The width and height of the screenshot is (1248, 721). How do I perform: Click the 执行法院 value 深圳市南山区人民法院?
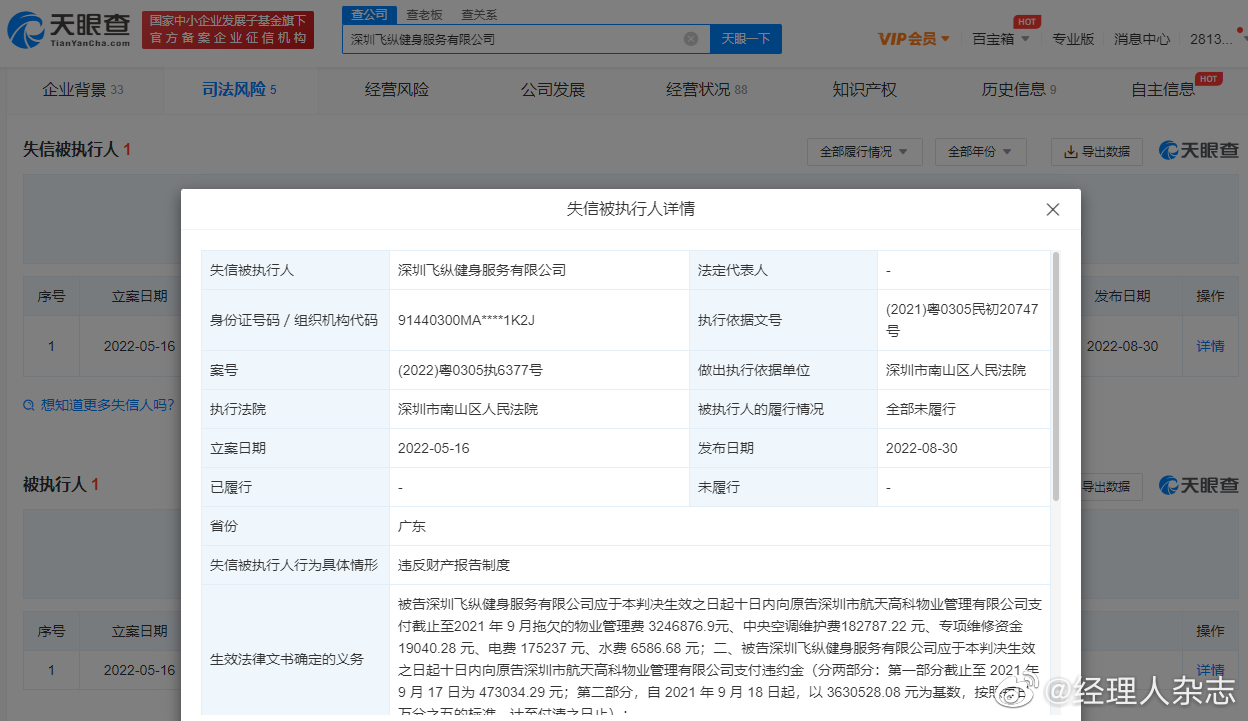(x=468, y=409)
